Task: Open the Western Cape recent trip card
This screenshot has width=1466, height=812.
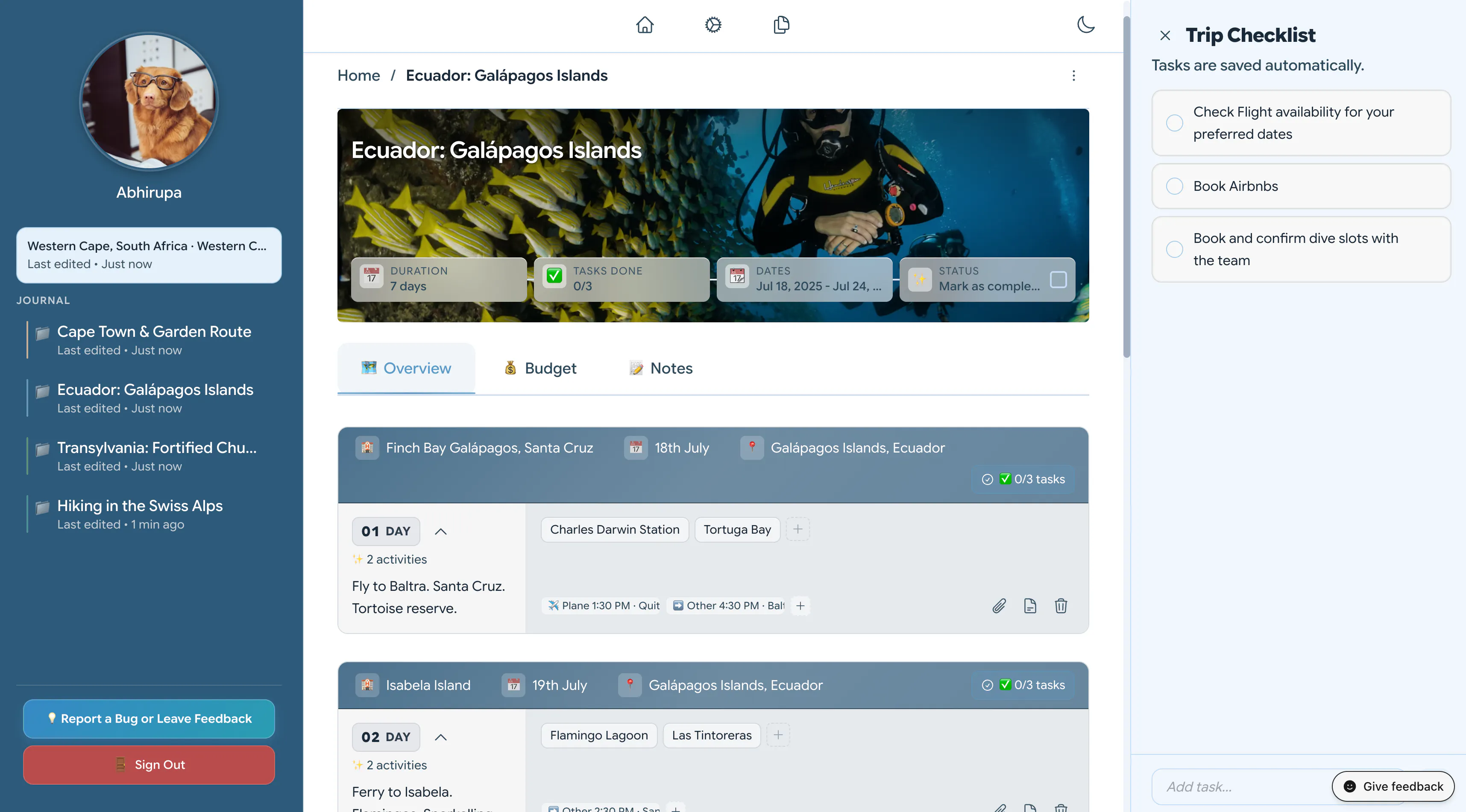Action: pyautogui.click(x=149, y=255)
